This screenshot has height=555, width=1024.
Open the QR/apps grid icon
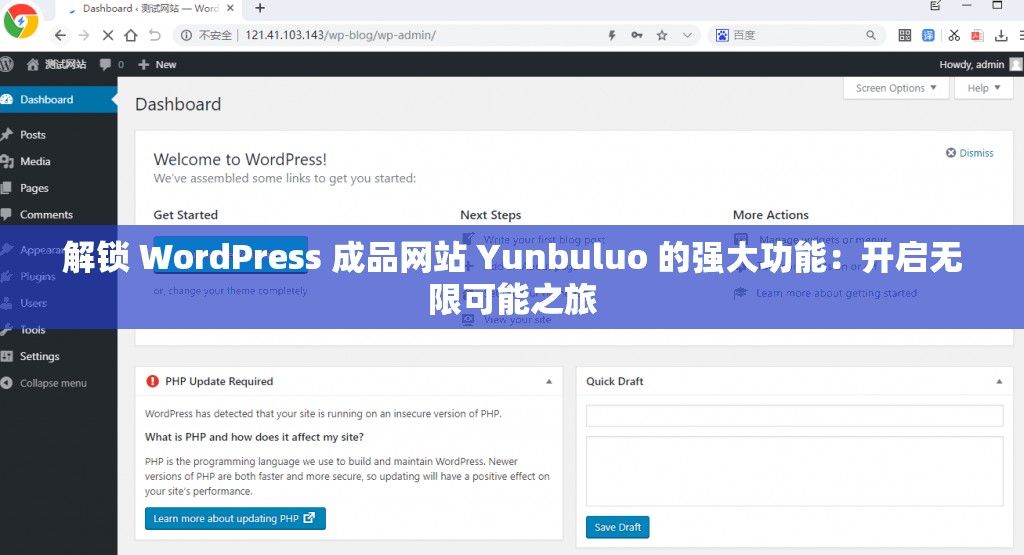click(x=904, y=35)
